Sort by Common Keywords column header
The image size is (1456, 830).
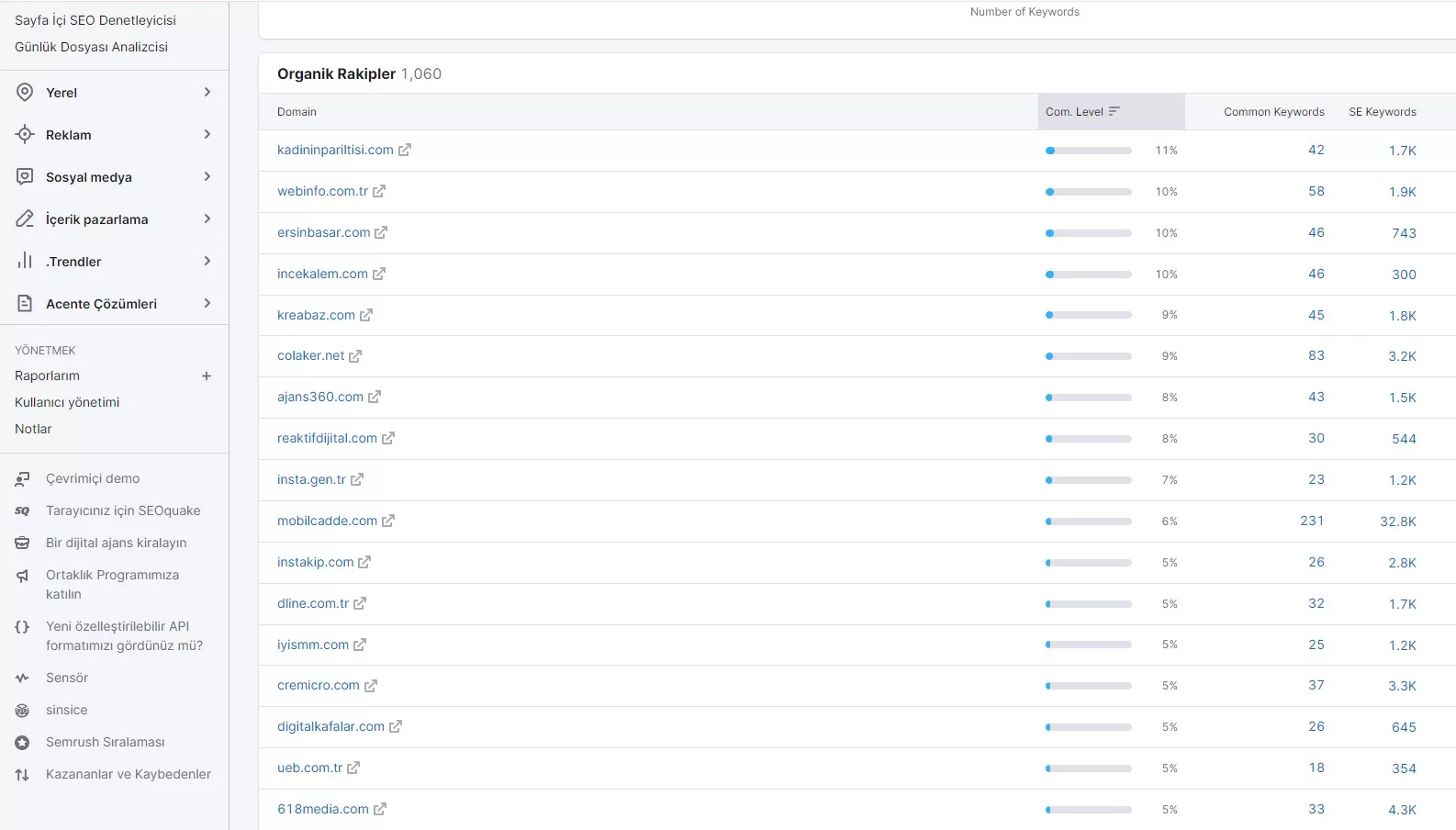click(1274, 112)
